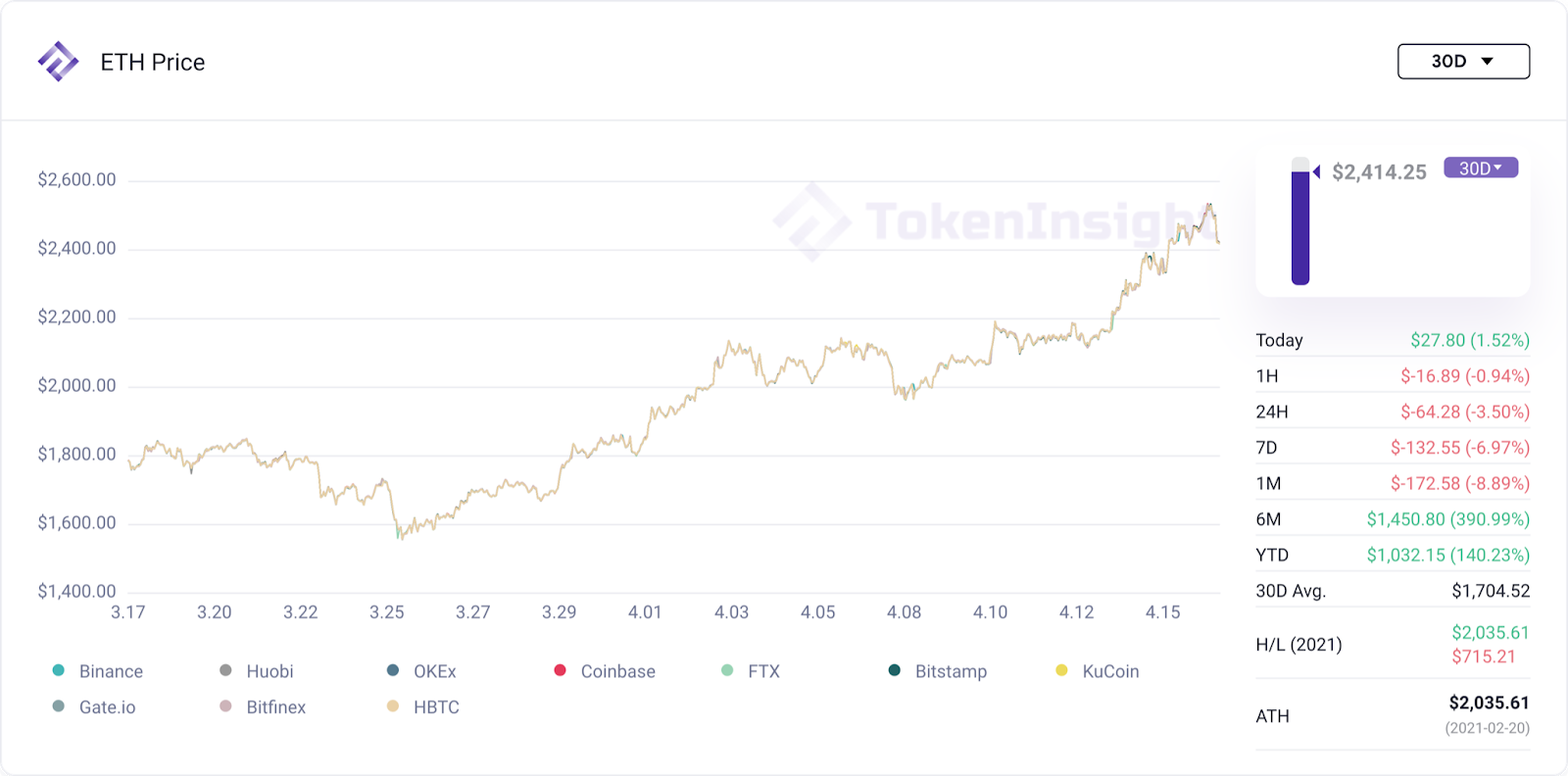Toggle the Binance legend dot
Screen dimensions: 1568x776
tap(59, 670)
